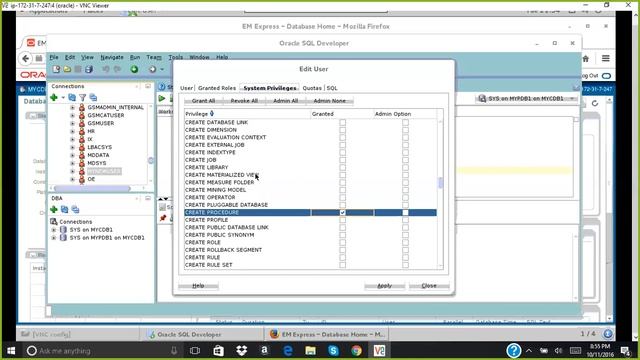Click the New file icon in SQL Developer toolbar
Image resolution: width=640 pixels, height=360 pixels.
tap(56, 69)
